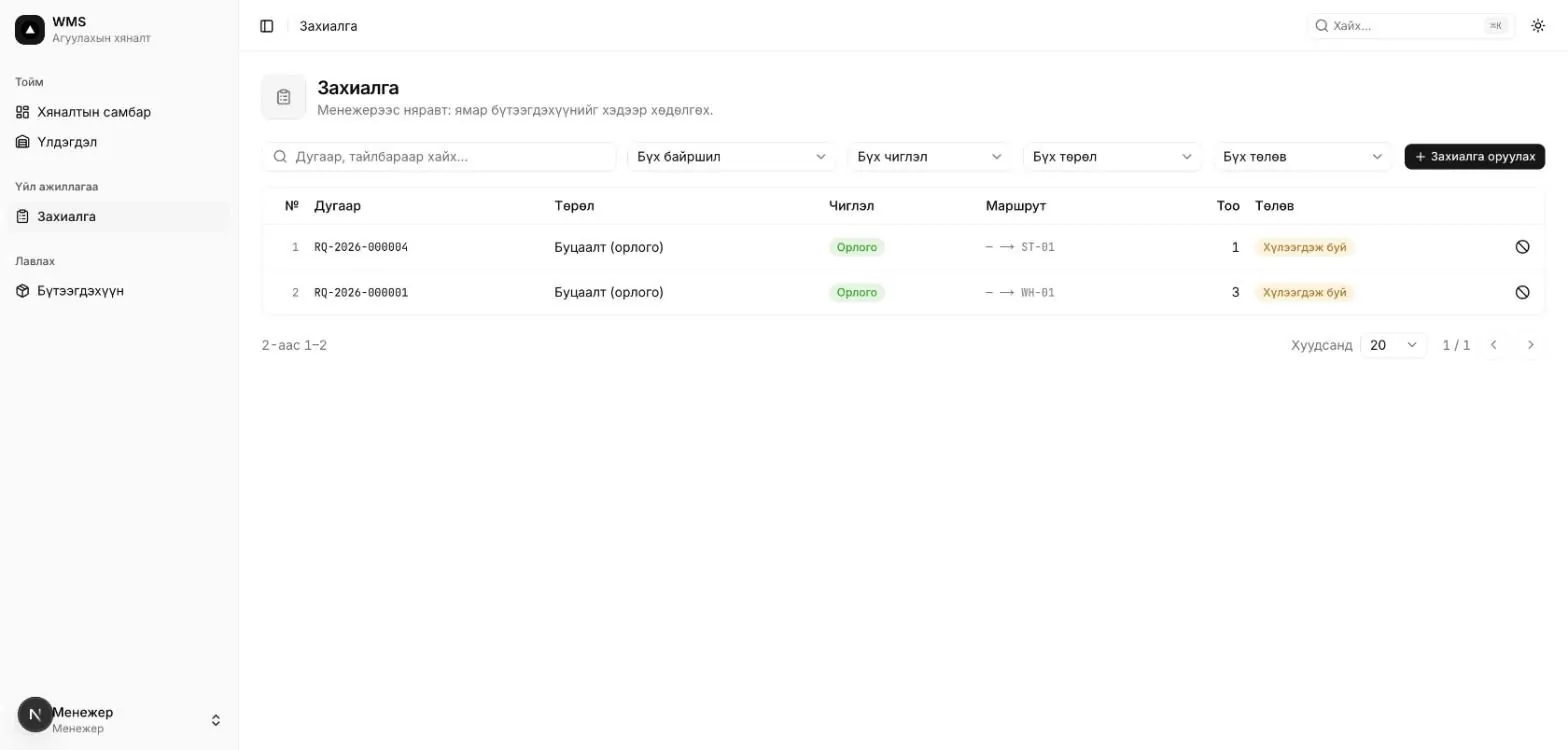Image resolution: width=1568 pixels, height=750 pixels.
Task: Click order number RQ-2026-000001
Action: point(361,293)
